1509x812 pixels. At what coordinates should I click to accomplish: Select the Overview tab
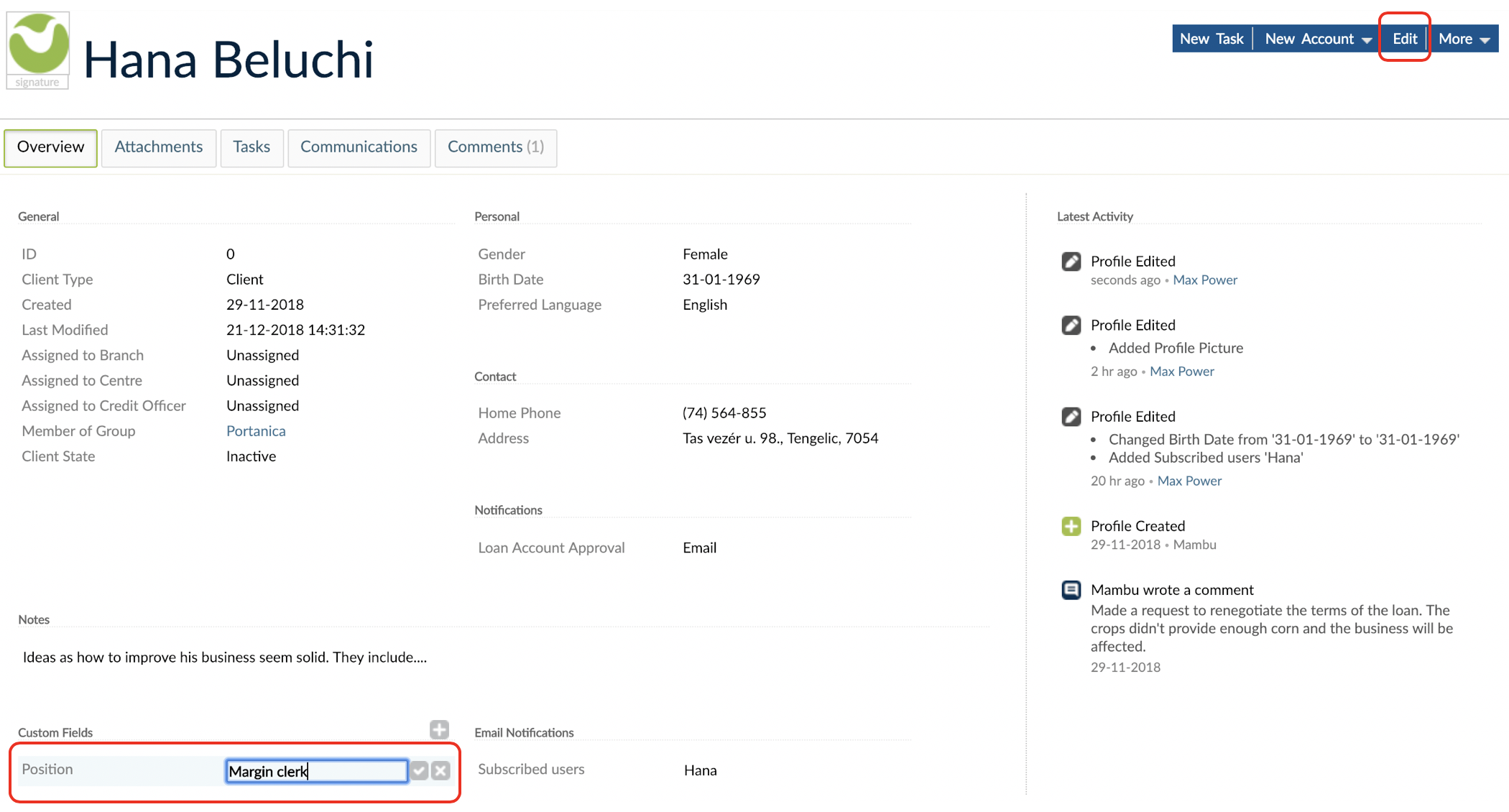click(50, 147)
